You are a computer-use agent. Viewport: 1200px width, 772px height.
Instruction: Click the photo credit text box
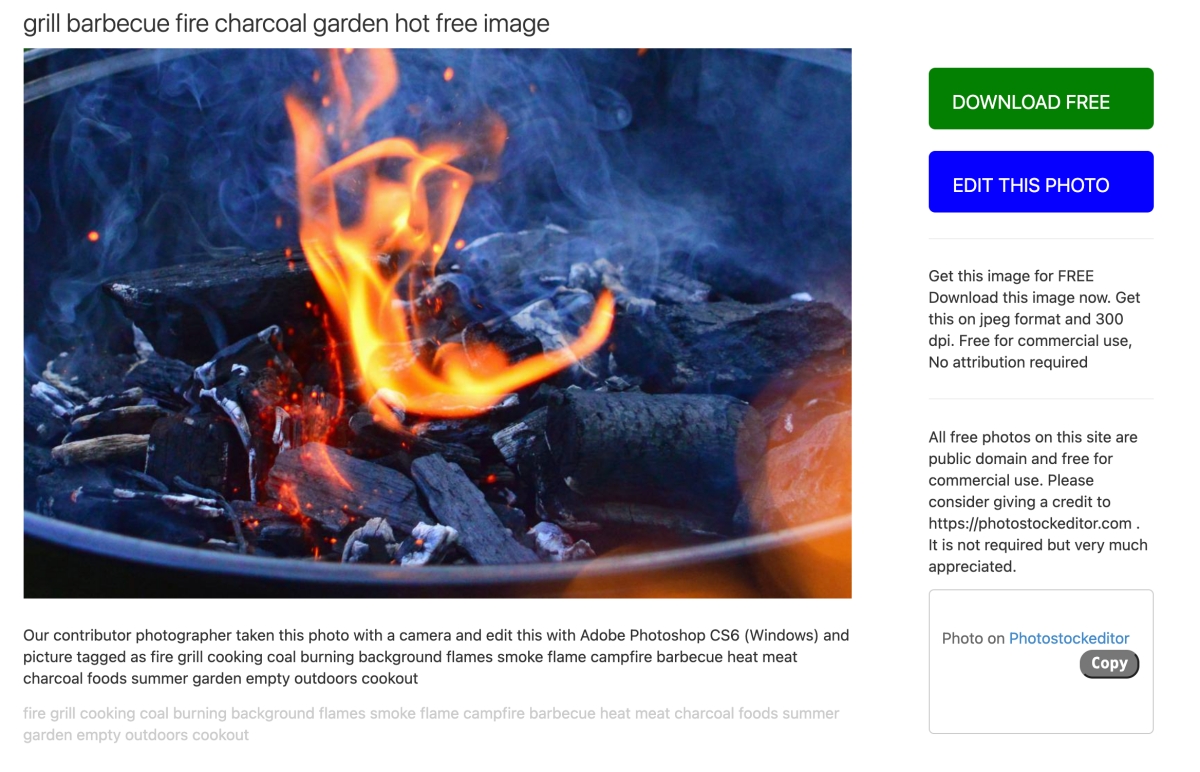tap(1041, 662)
